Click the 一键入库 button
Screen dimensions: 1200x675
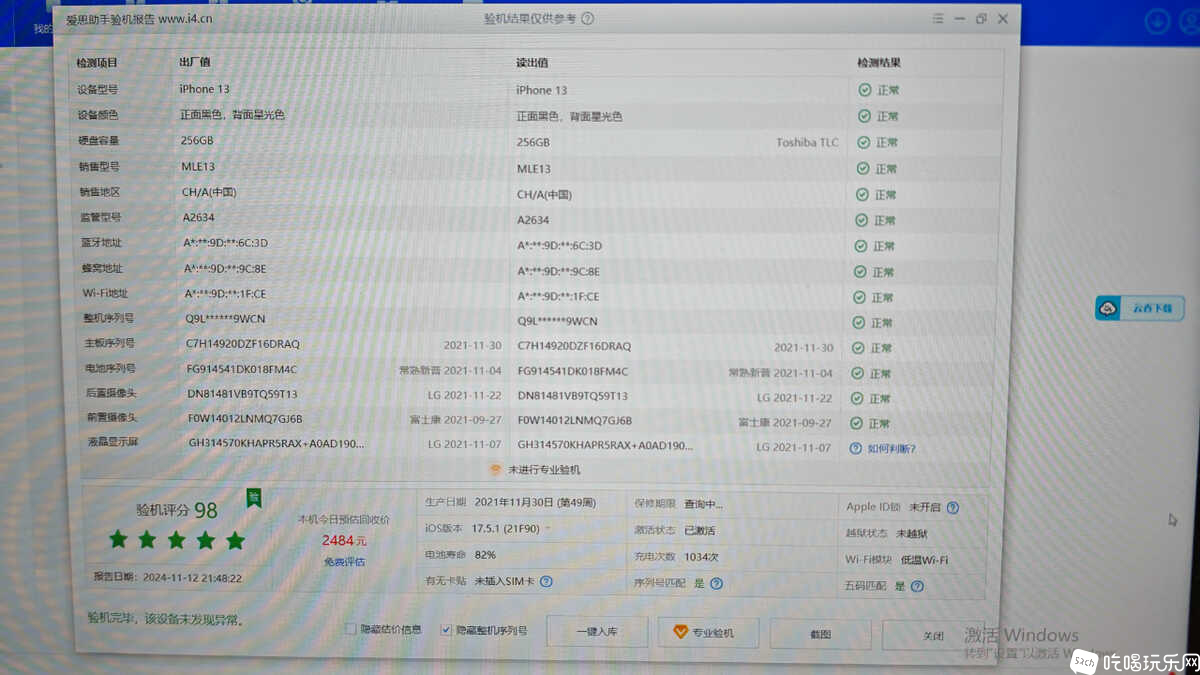pyautogui.click(x=597, y=632)
